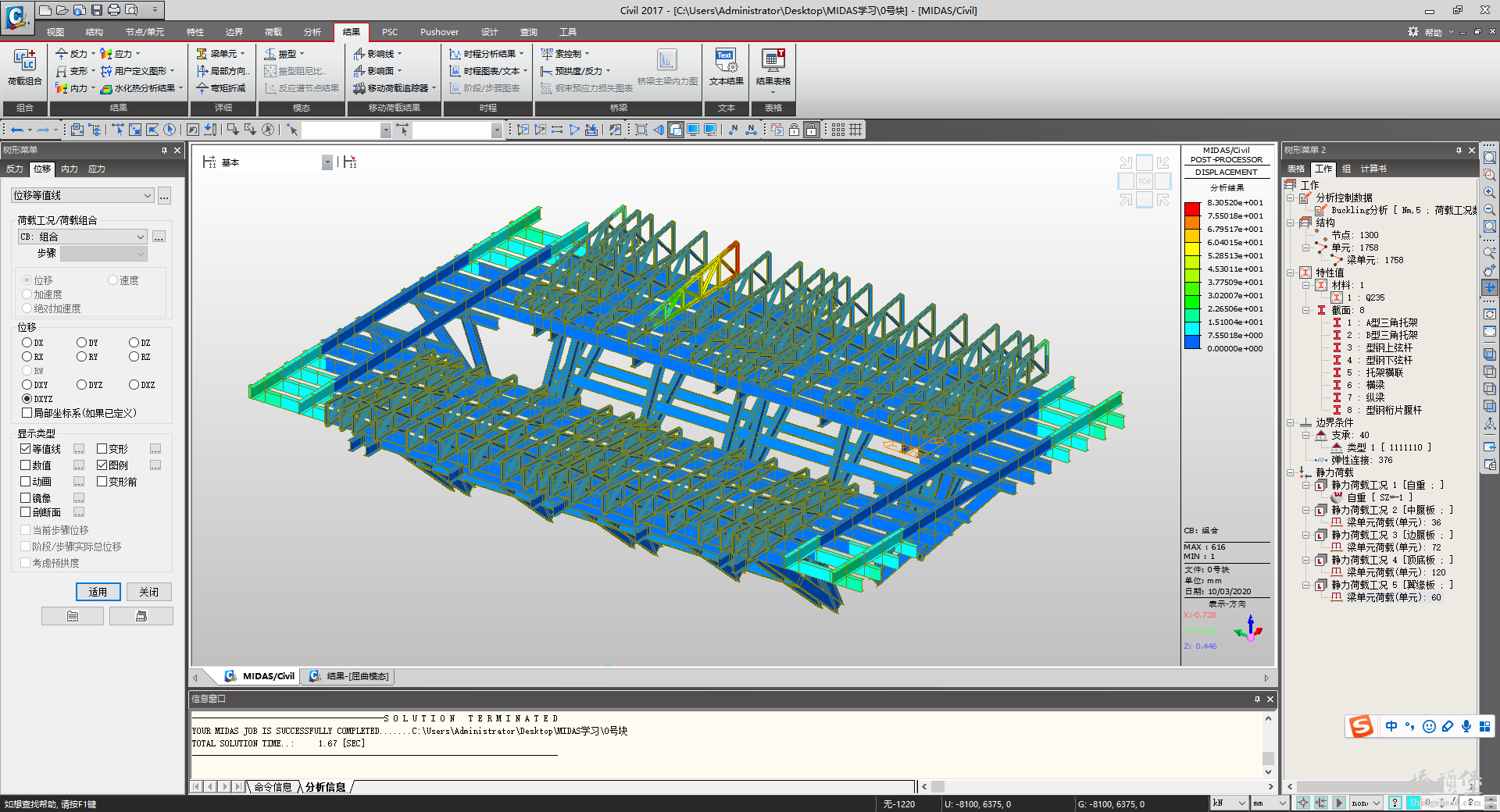Click the 影响线 influence line icon

[x=359, y=54]
